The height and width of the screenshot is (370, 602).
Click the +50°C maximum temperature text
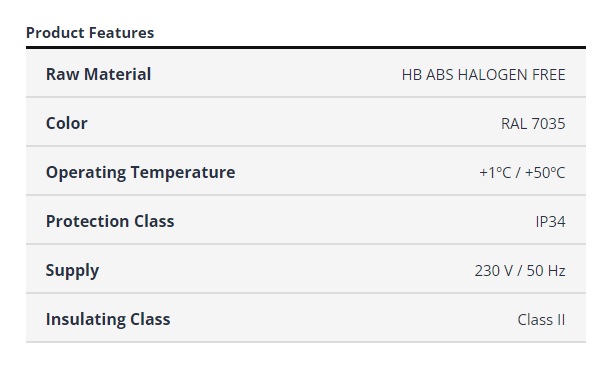pos(545,173)
